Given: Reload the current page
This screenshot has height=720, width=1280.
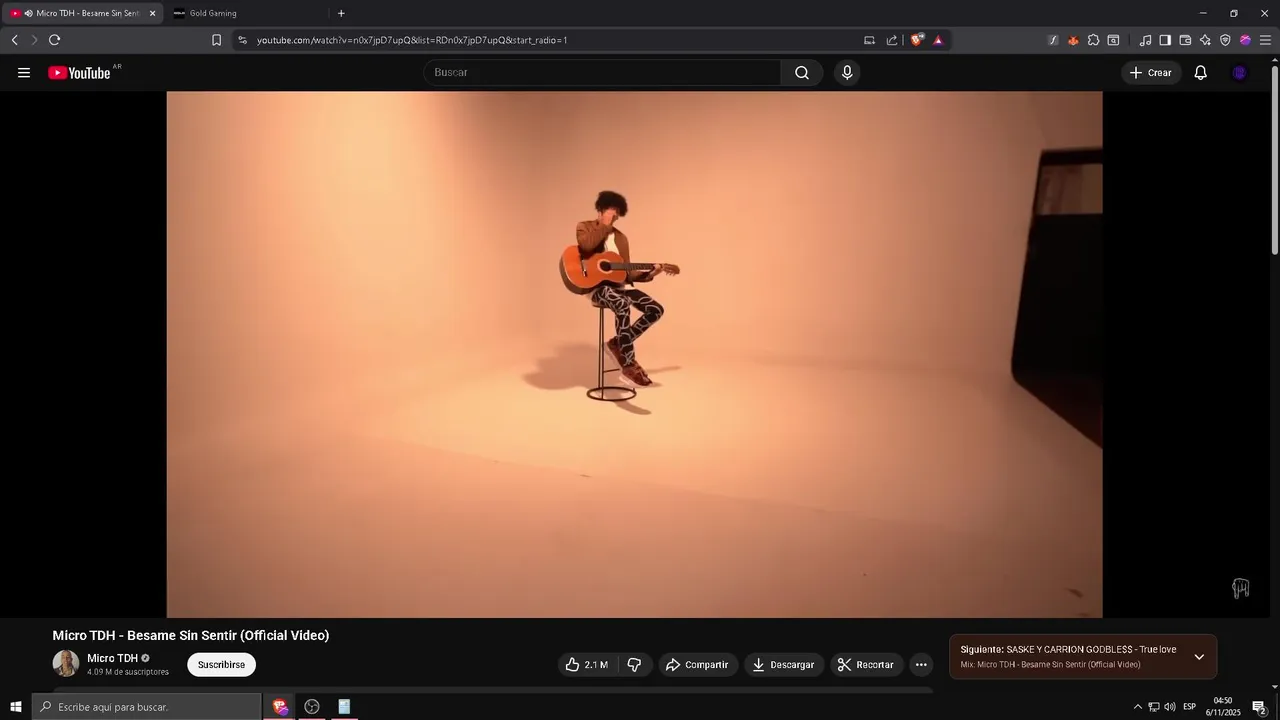Looking at the screenshot, I should point(54,40).
